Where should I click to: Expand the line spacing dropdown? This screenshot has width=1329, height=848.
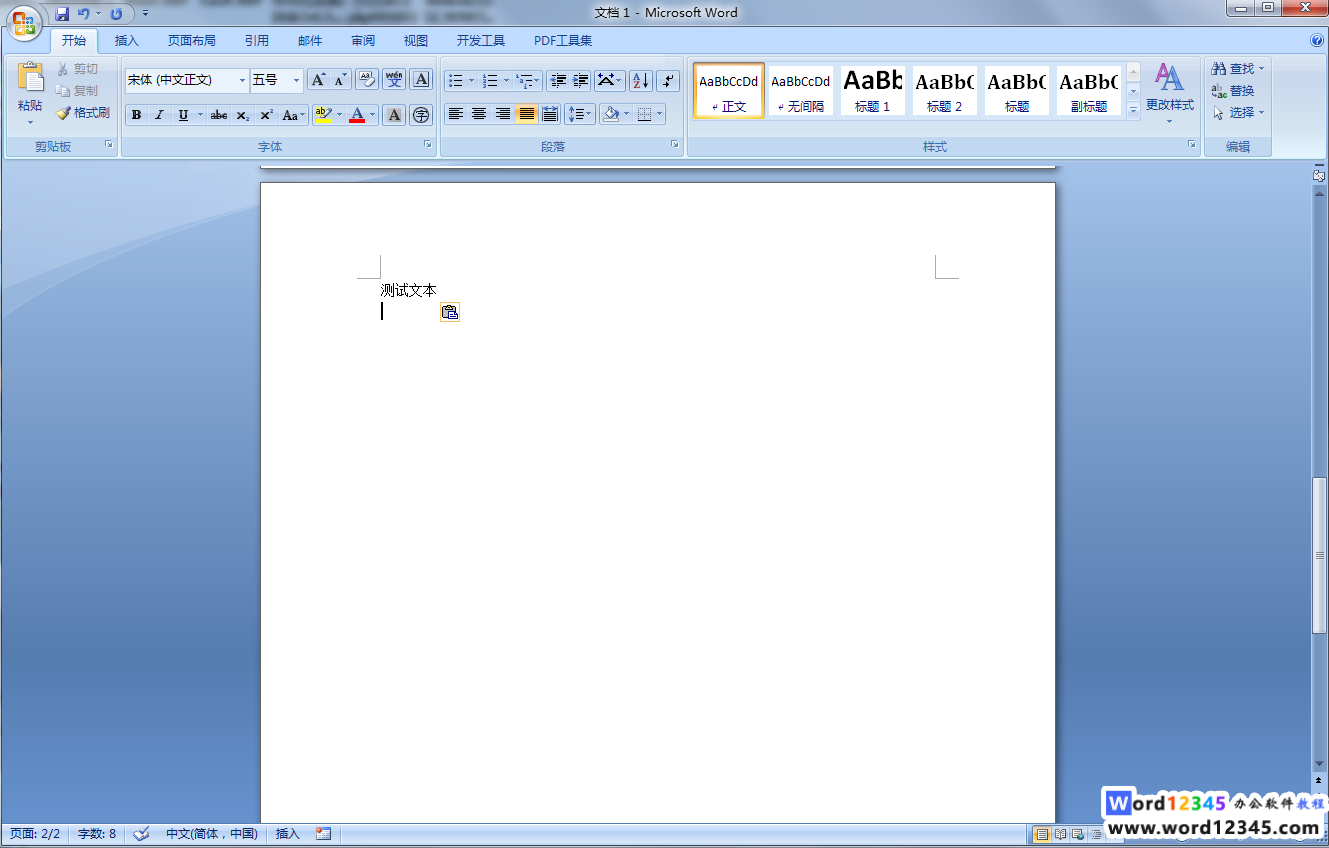click(x=588, y=114)
